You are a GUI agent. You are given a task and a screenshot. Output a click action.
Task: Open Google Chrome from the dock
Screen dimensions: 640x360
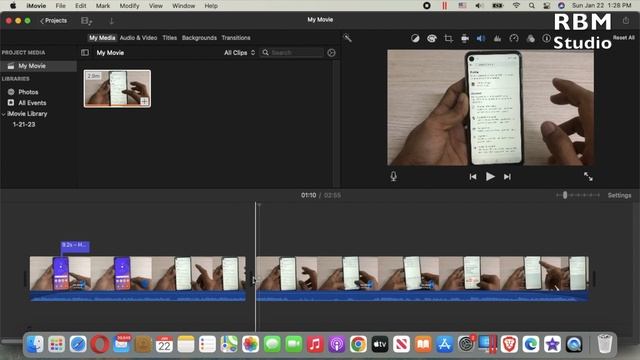click(x=358, y=344)
